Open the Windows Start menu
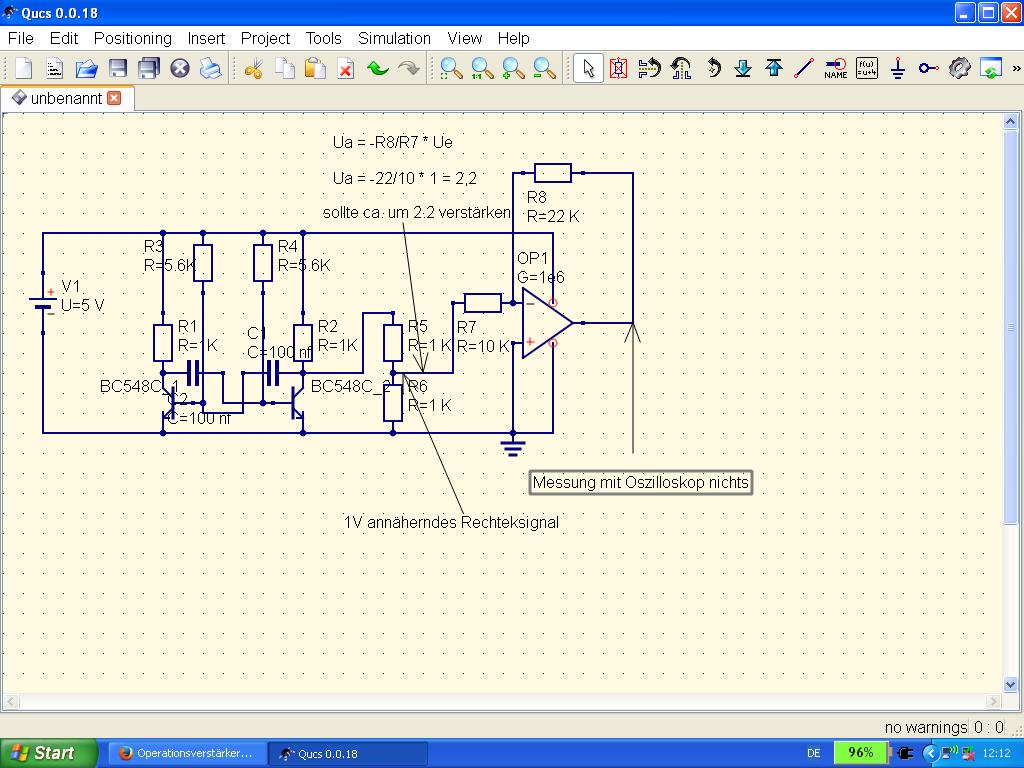Image resolution: width=1024 pixels, height=768 pixels. tap(47, 753)
